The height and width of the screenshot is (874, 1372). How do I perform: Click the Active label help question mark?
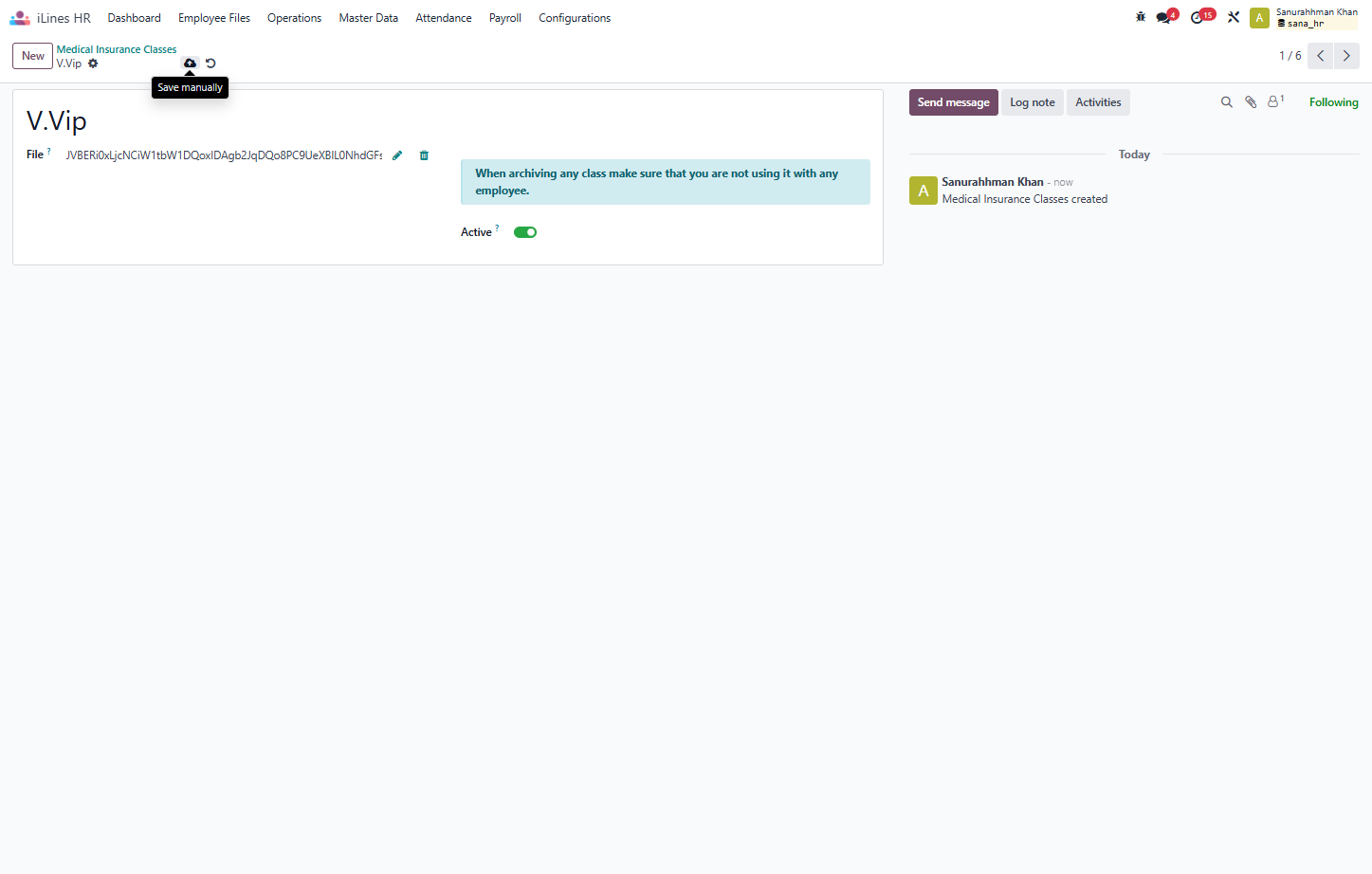coord(497,228)
